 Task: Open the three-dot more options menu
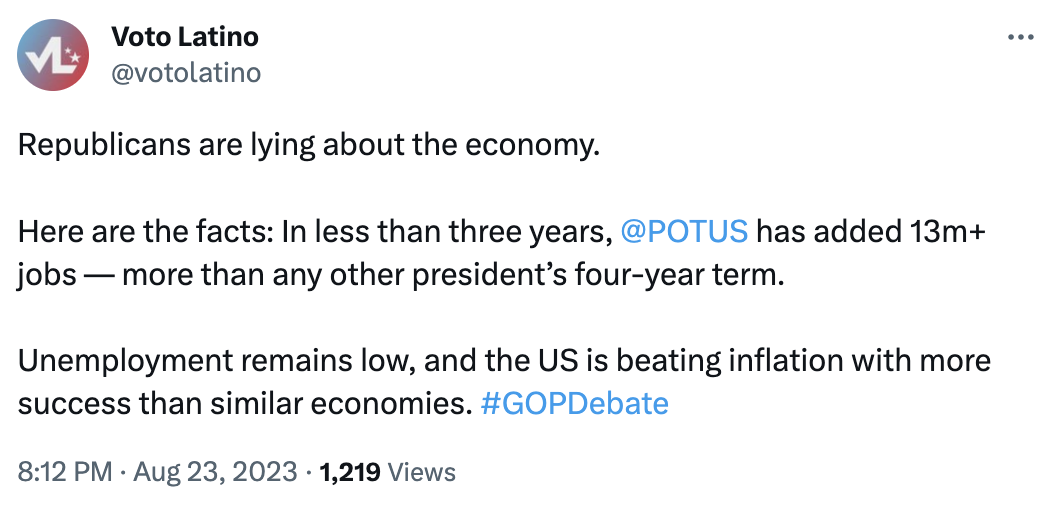tap(1019, 38)
